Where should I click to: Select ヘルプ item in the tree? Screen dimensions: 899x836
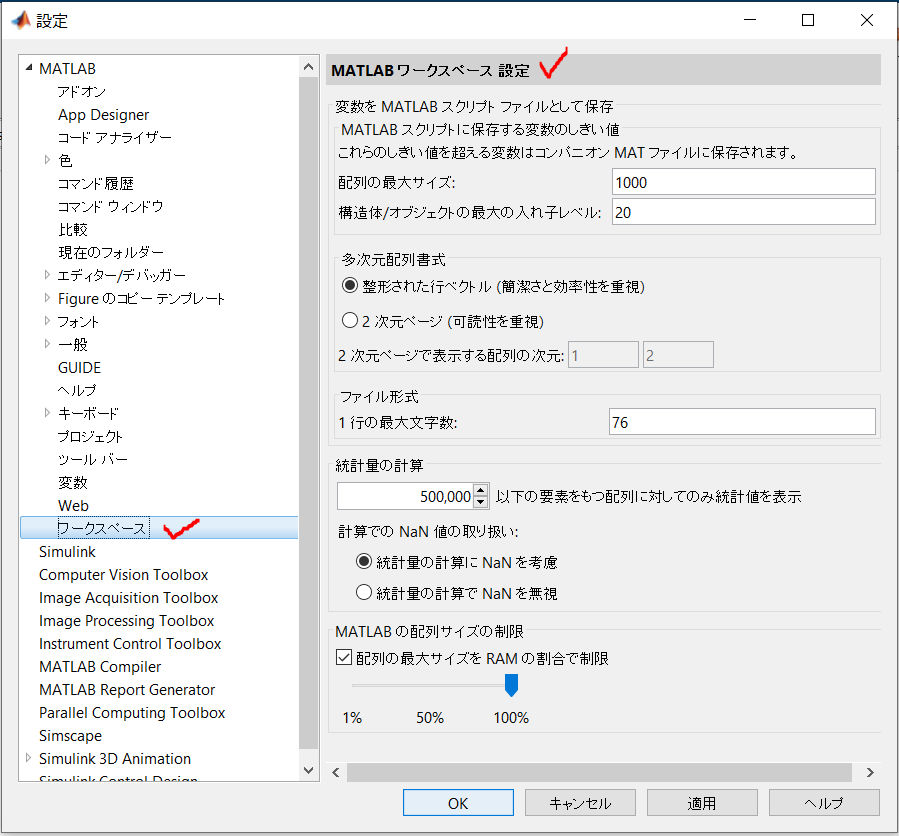pos(77,390)
